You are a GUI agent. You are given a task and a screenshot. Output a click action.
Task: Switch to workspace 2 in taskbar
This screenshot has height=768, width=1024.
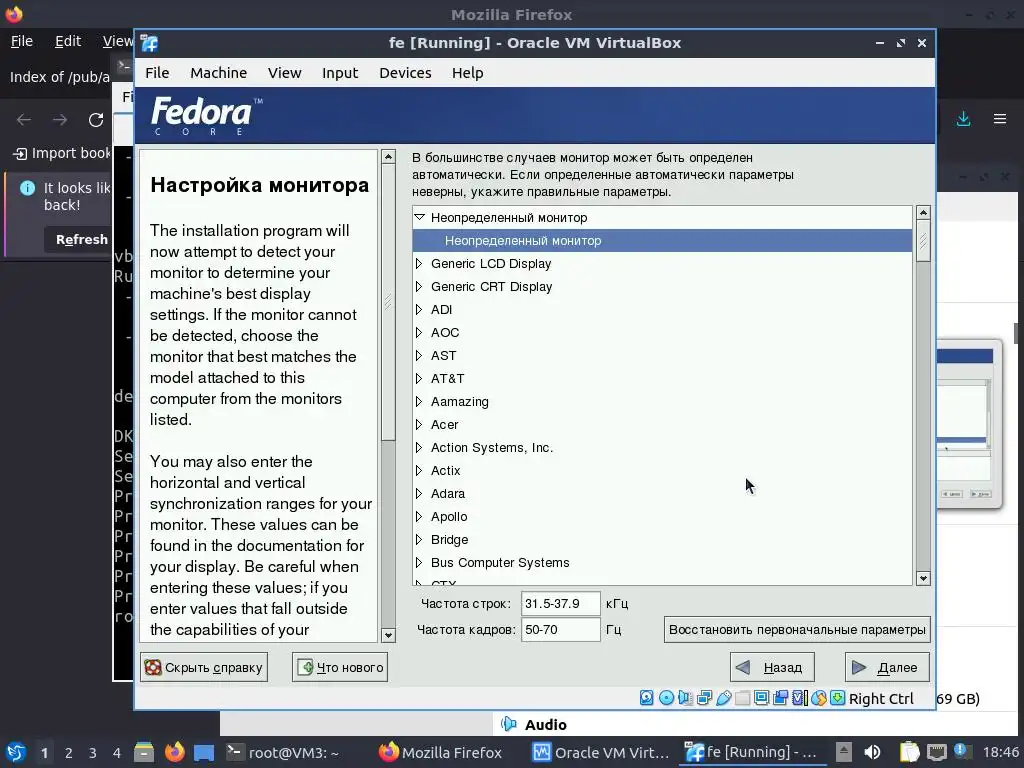(x=69, y=753)
